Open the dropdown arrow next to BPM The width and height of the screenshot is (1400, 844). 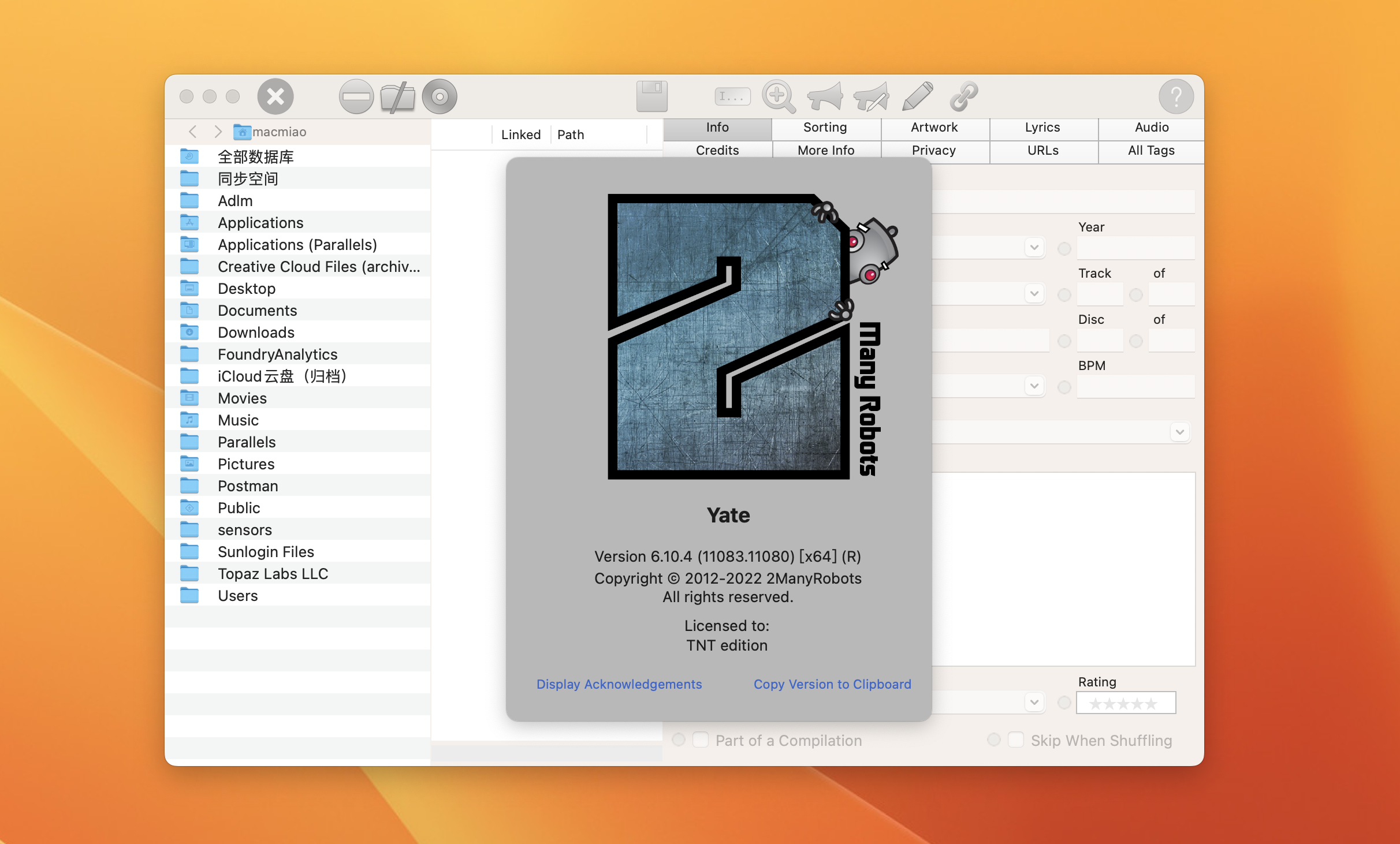(1034, 386)
